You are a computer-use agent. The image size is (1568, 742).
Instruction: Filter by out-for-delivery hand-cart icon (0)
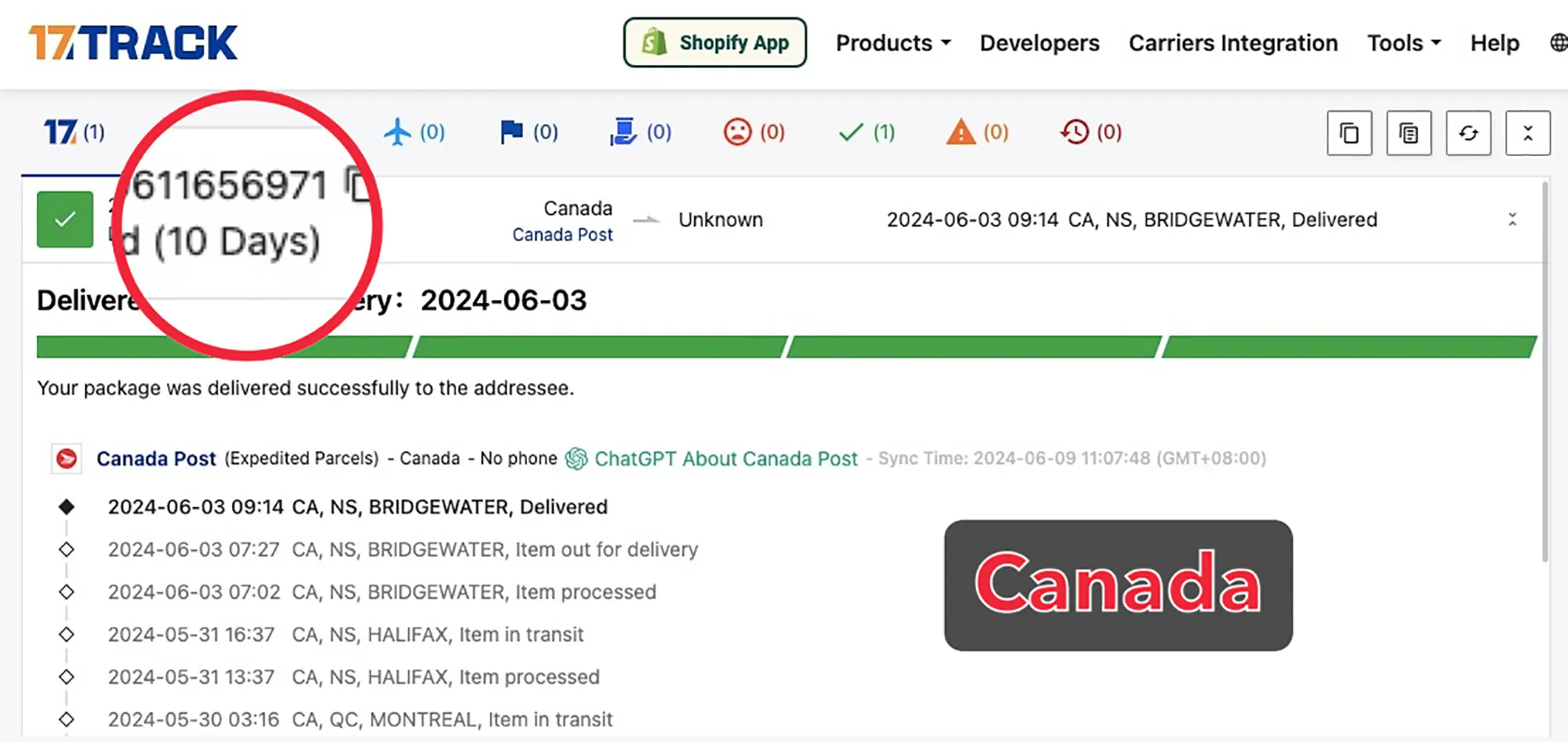[x=641, y=132]
